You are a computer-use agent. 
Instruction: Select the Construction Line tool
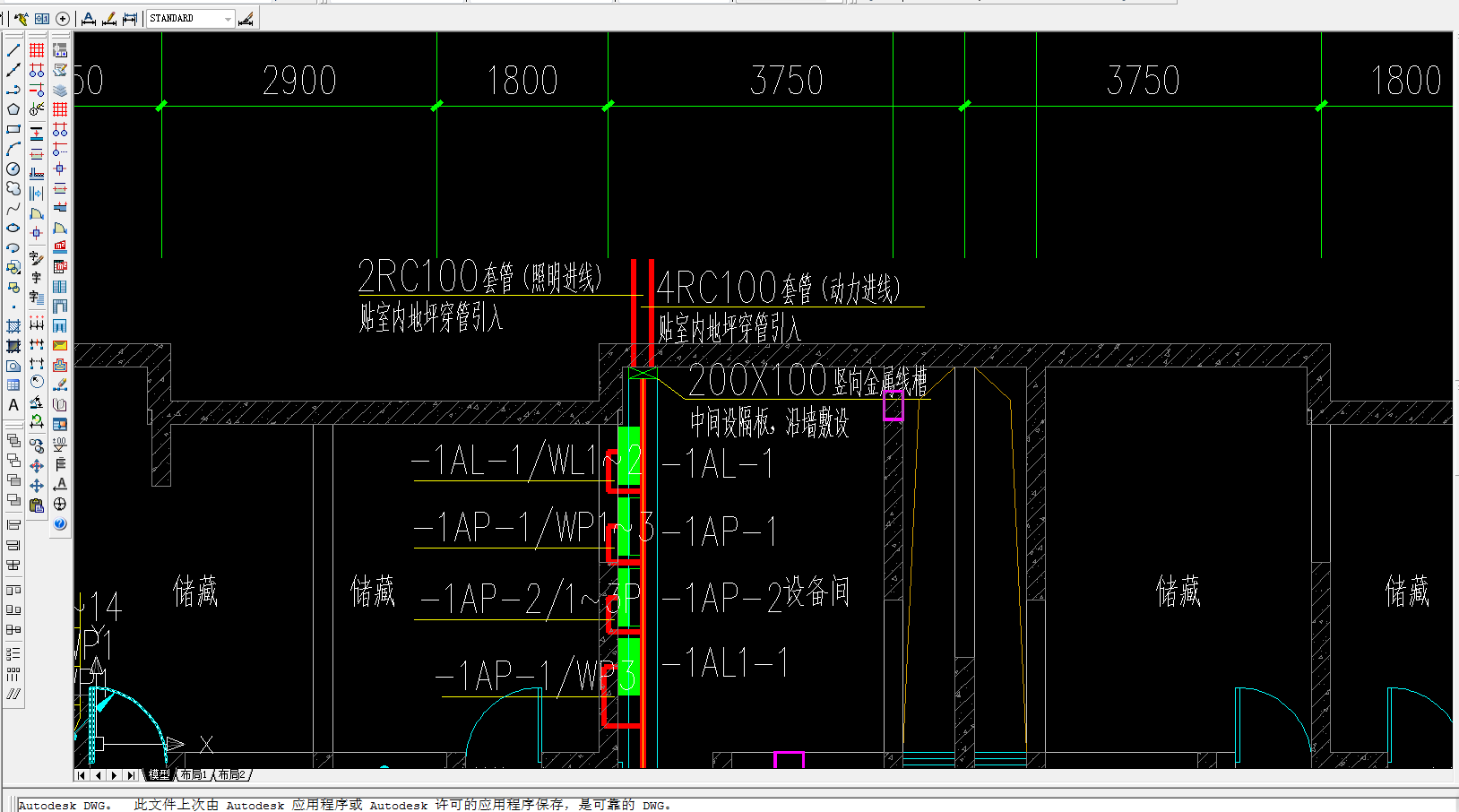13,70
